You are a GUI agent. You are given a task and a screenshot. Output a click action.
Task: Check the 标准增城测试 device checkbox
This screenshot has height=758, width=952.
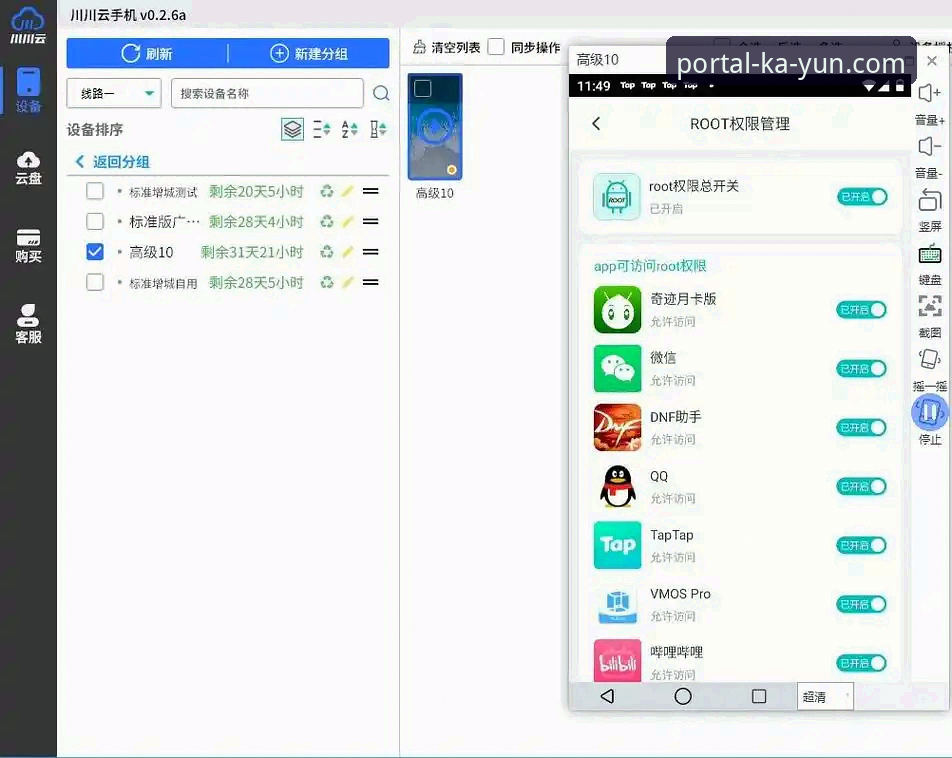pyautogui.click(x=95, y=191)
